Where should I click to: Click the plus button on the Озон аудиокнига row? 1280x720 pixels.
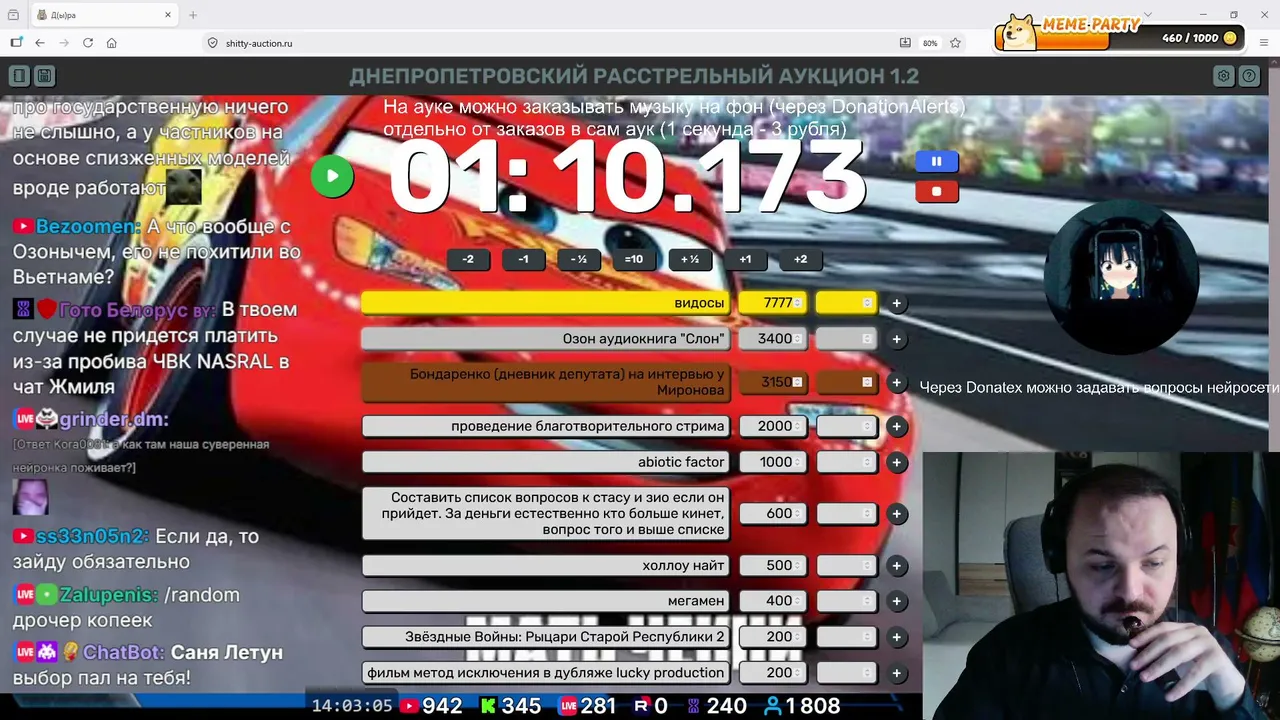click(896, 339)
